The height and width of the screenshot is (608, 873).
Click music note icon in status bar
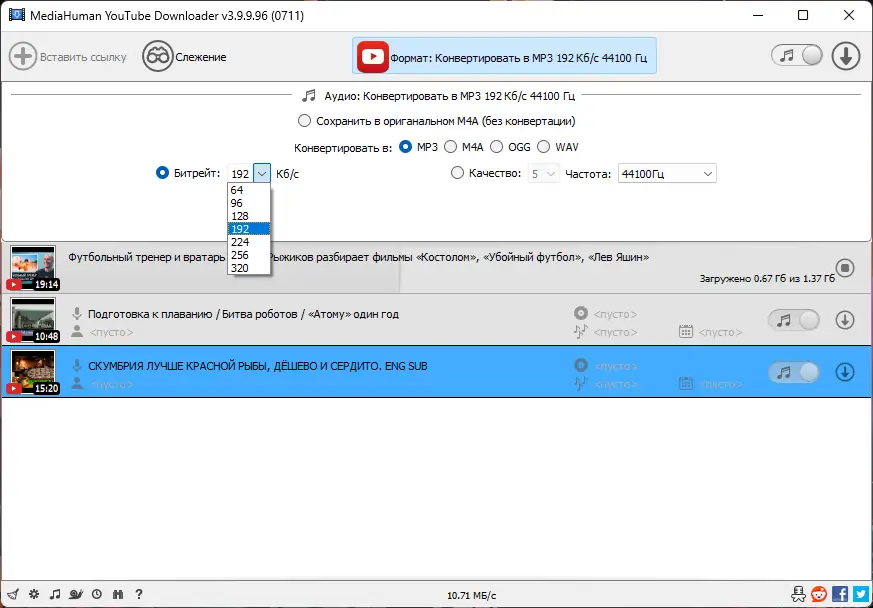point(55,594)
